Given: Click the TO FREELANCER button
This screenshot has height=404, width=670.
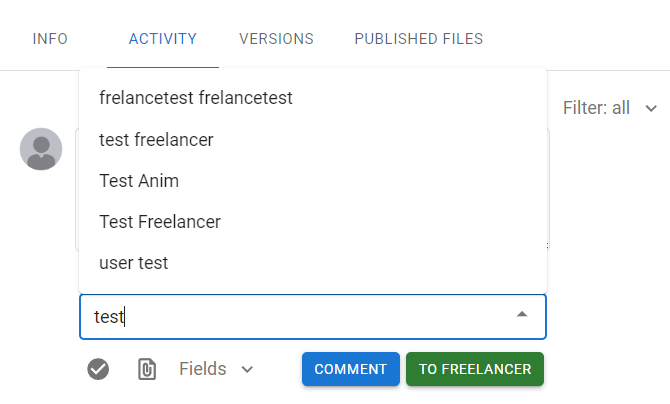Looking at the screenshot, I should (x=475, y=369).
